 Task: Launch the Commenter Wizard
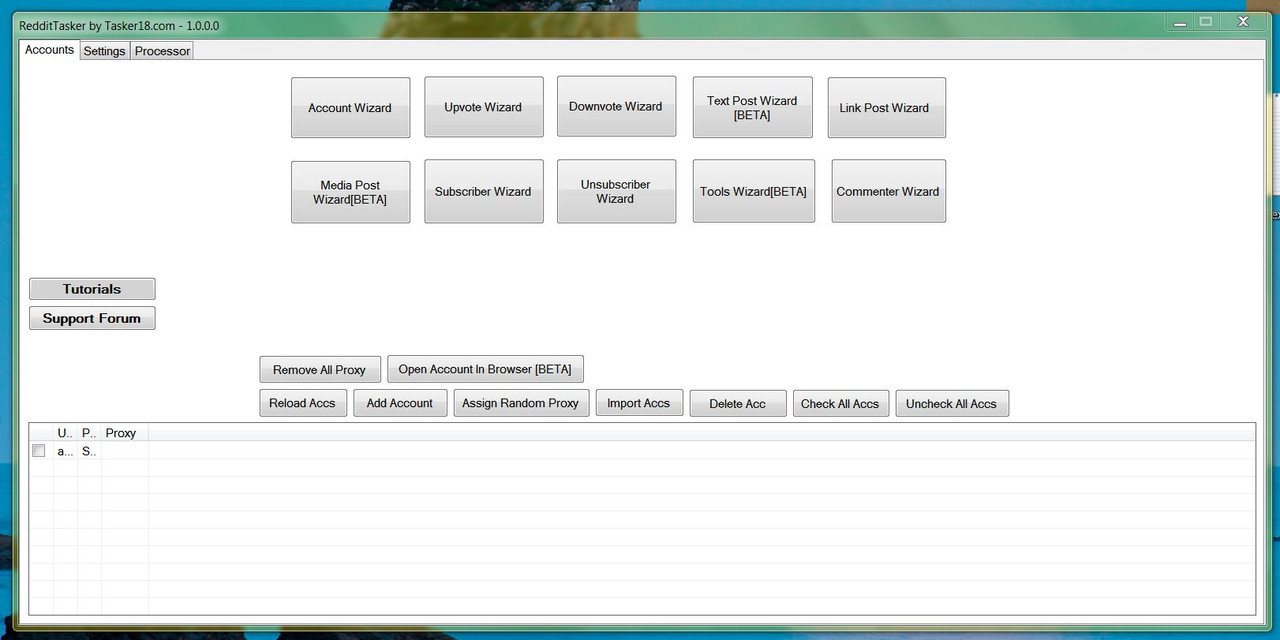pos(888,191)
